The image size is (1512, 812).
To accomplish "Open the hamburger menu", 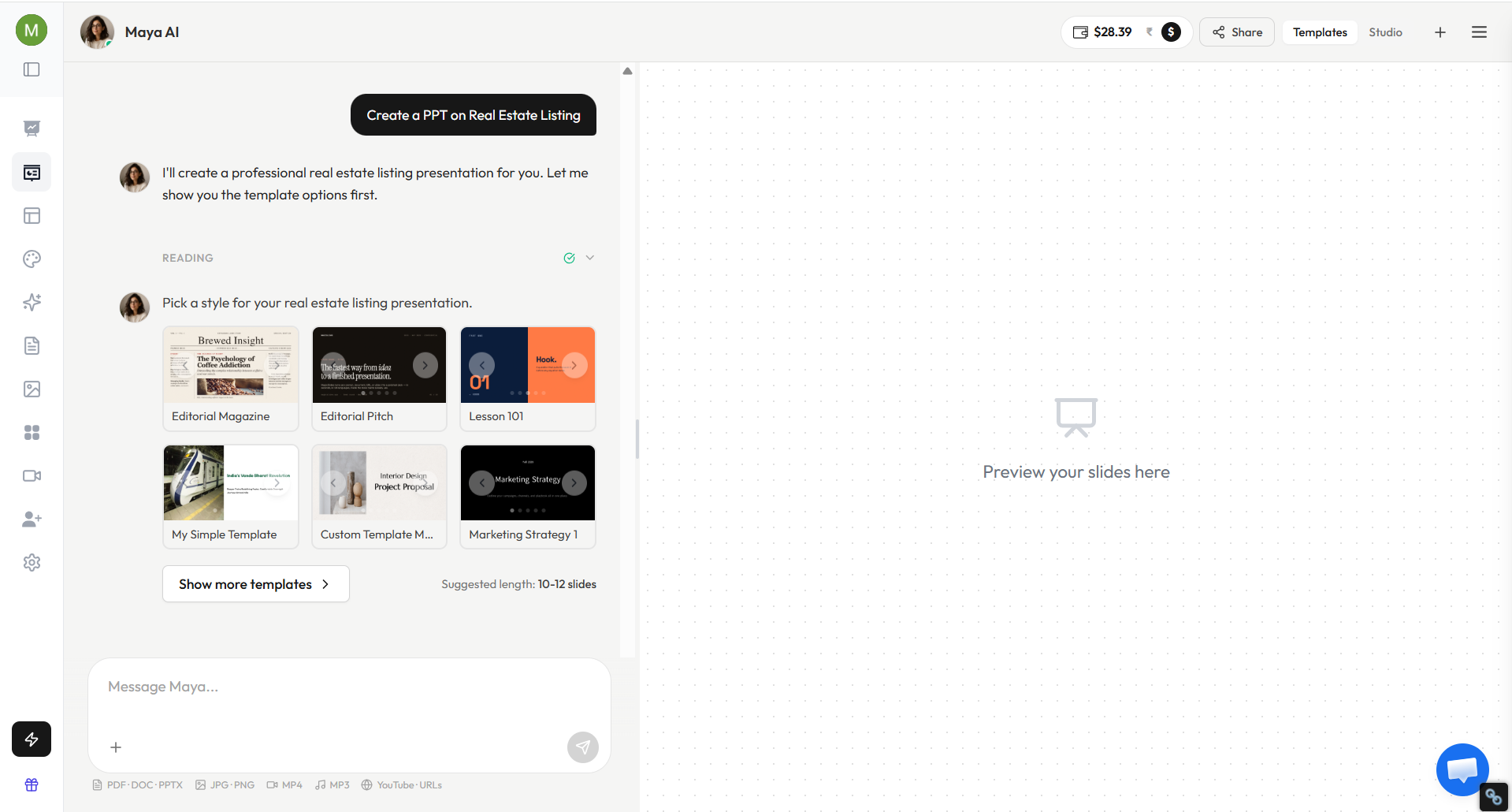I will tap(1479, 32).
